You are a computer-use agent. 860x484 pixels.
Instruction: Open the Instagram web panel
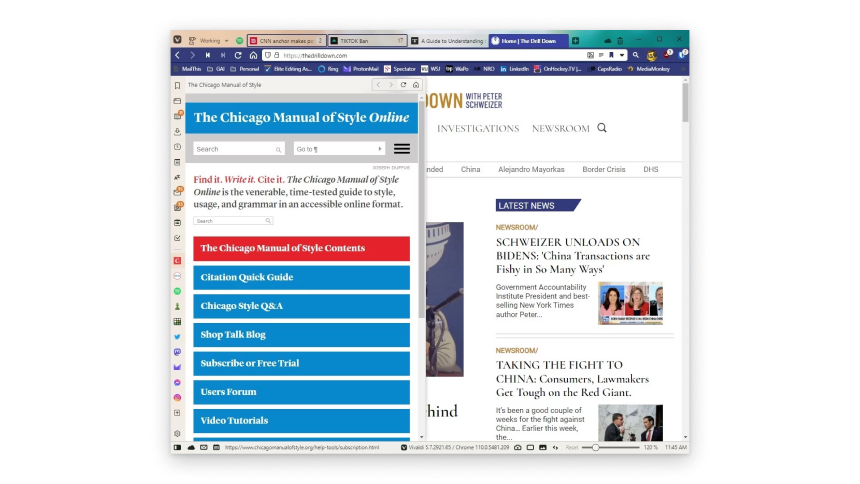177,398
